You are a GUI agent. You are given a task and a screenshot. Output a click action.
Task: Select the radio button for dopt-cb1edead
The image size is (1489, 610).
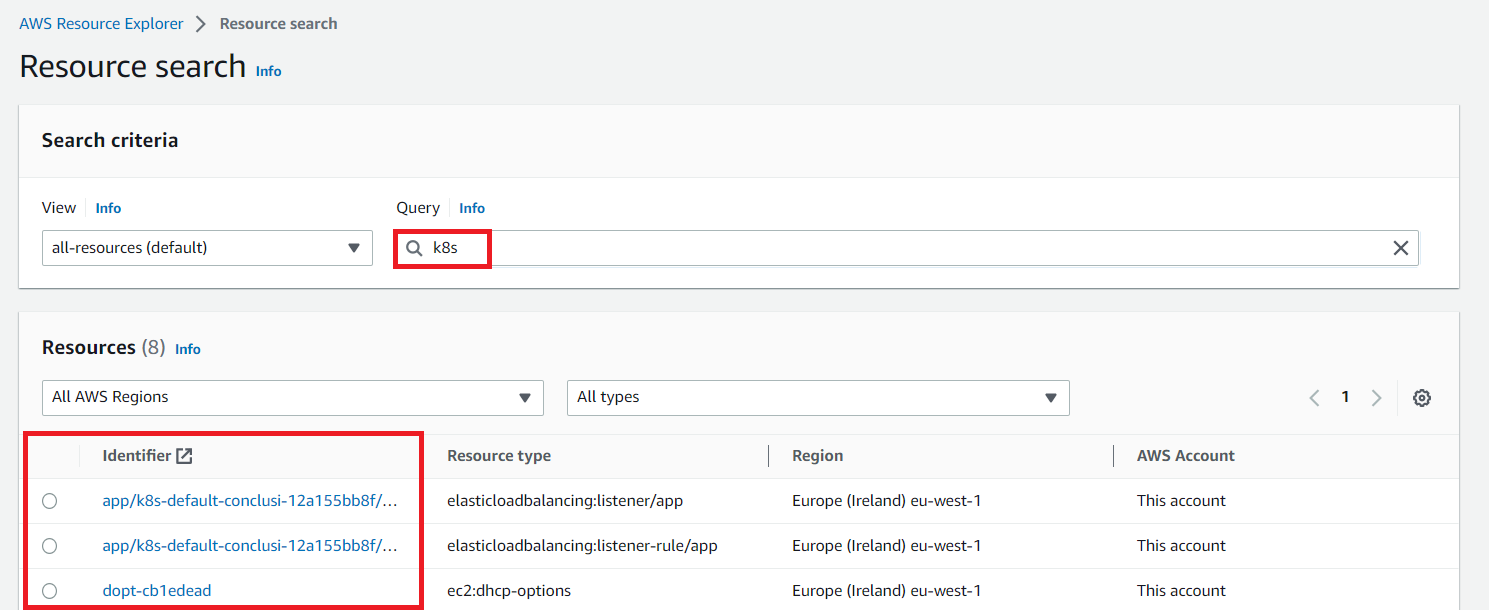50,590
